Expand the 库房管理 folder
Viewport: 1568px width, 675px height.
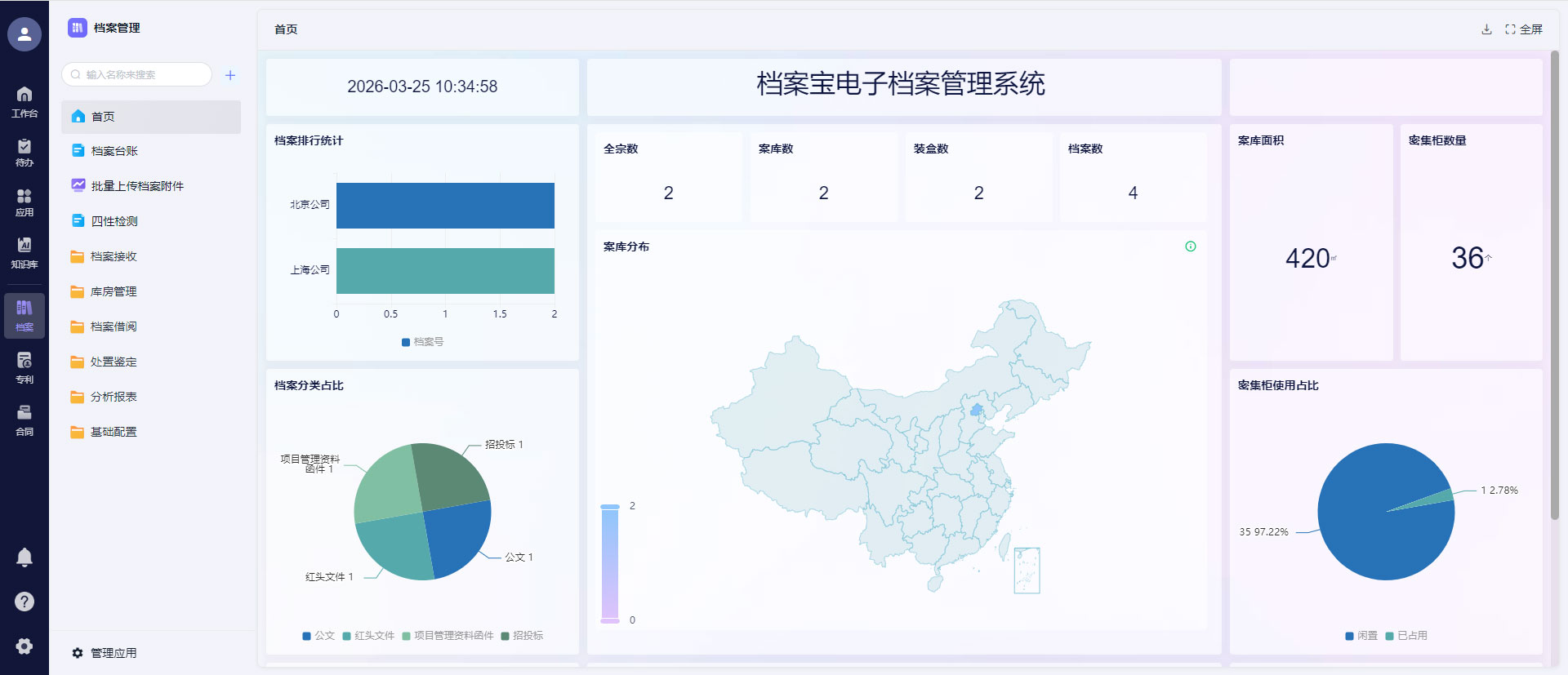114,291
